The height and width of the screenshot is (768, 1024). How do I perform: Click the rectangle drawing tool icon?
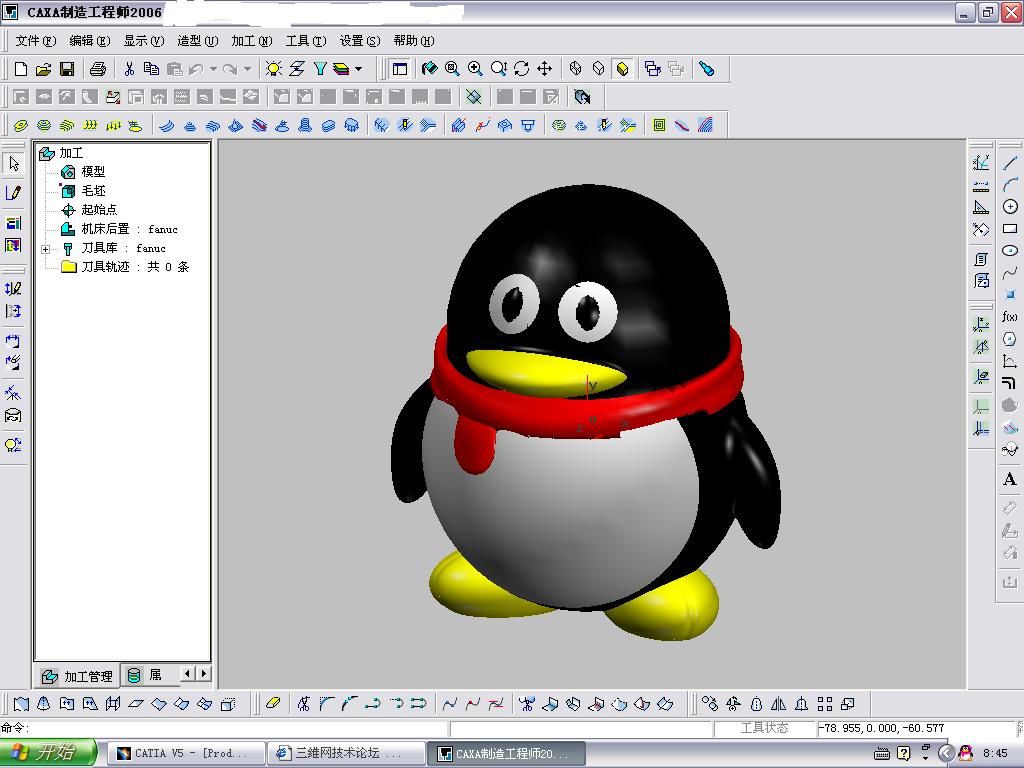pos(1010,229)
